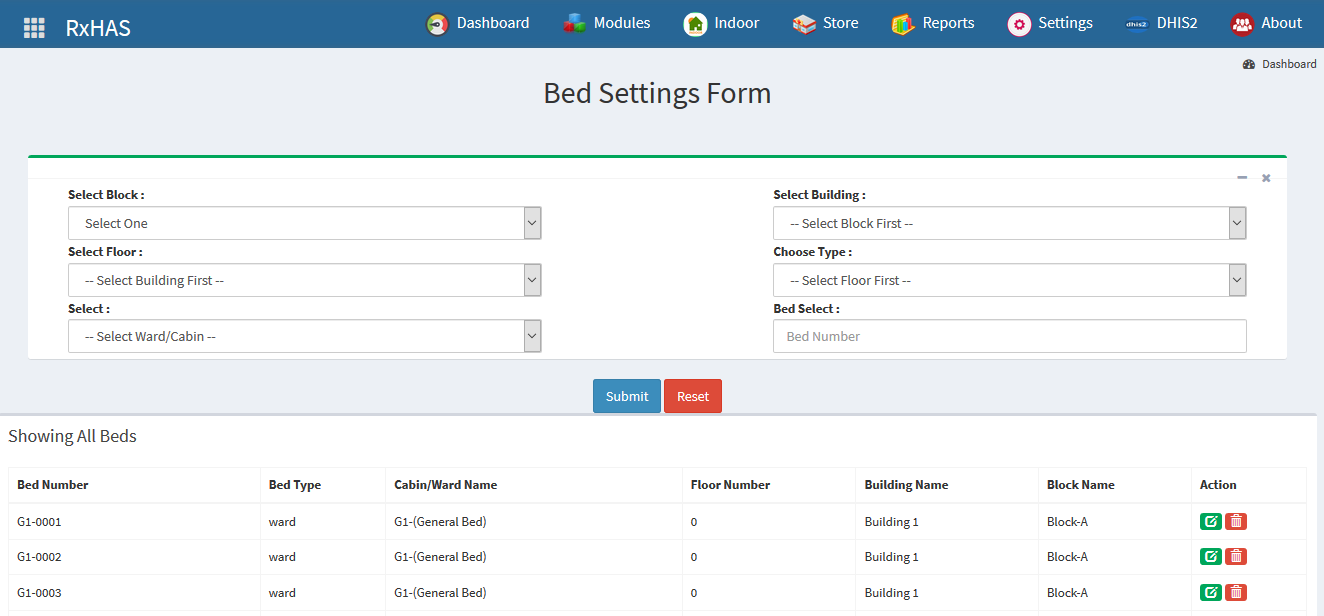
Task: Reset the Bed Settings form
Action: pyautogui.click(x=692, y=396)
